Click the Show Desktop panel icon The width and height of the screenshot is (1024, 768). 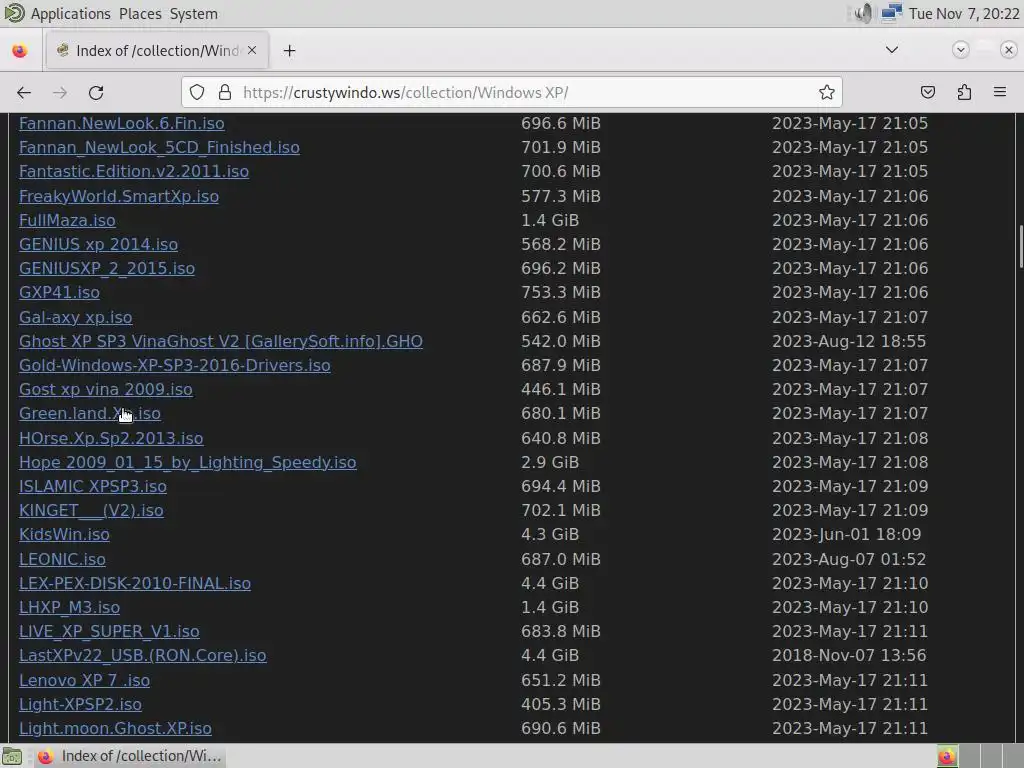coord(12,756)
